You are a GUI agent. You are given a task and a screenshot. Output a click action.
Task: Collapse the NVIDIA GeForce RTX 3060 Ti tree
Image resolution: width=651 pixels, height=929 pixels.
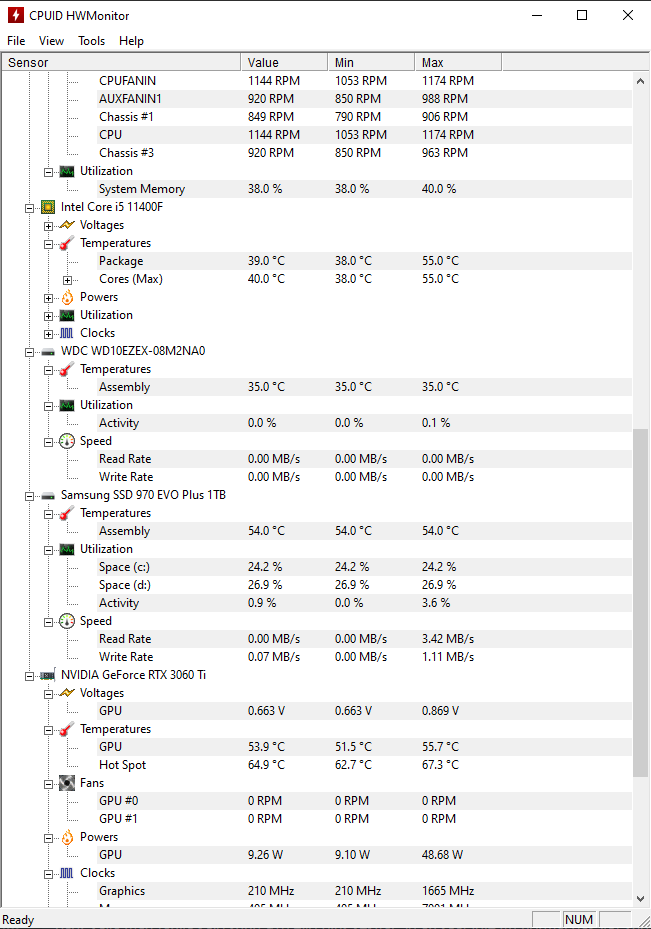point(29,675)
